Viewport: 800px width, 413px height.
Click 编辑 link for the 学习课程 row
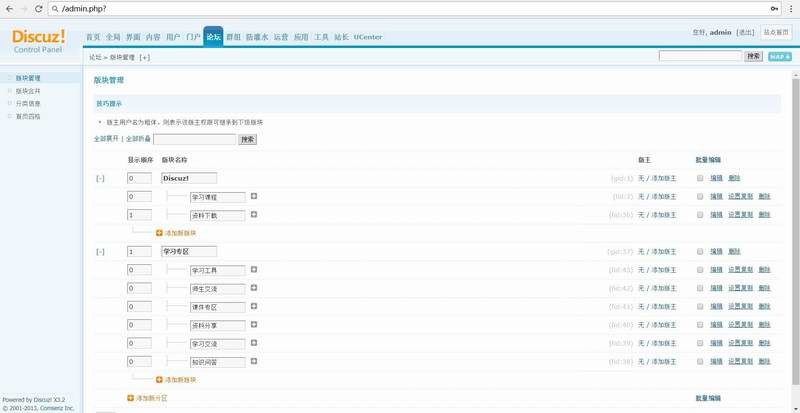[716, 197]
